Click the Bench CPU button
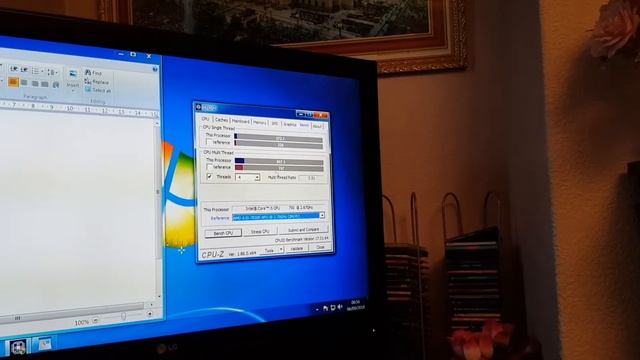 223,233
